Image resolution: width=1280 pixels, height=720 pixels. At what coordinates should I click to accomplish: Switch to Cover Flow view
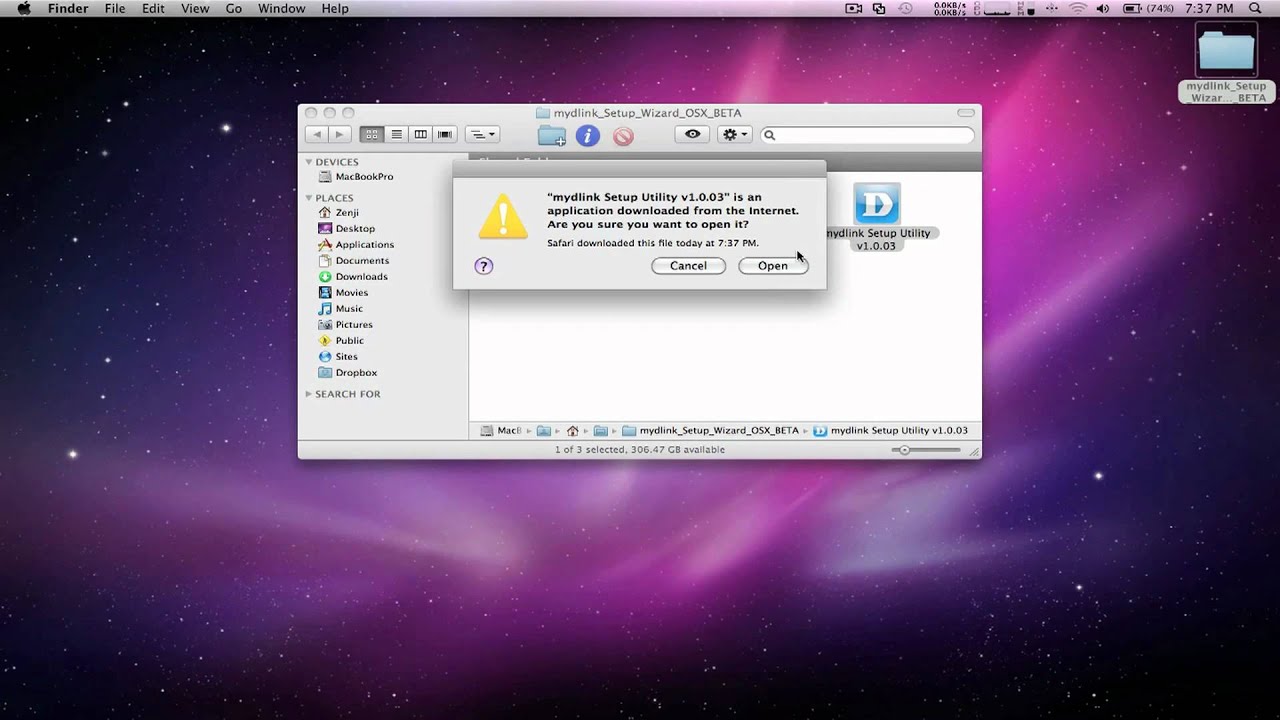point(445,134)
